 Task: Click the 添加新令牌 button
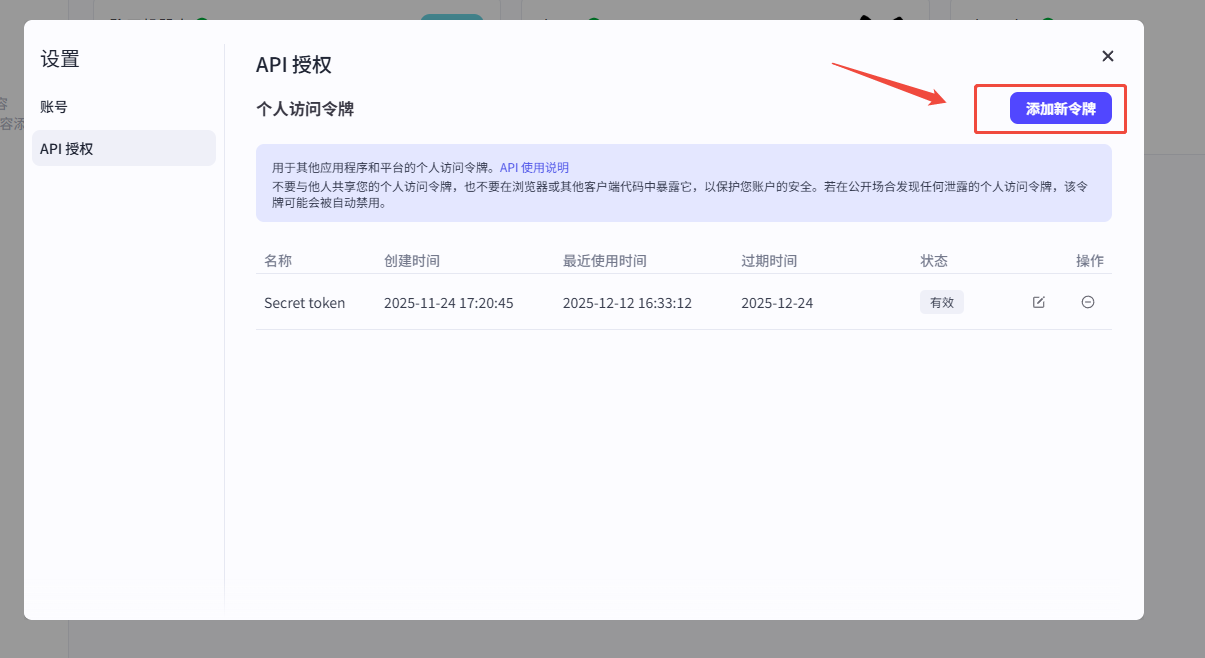click(x=1060, y=109)
